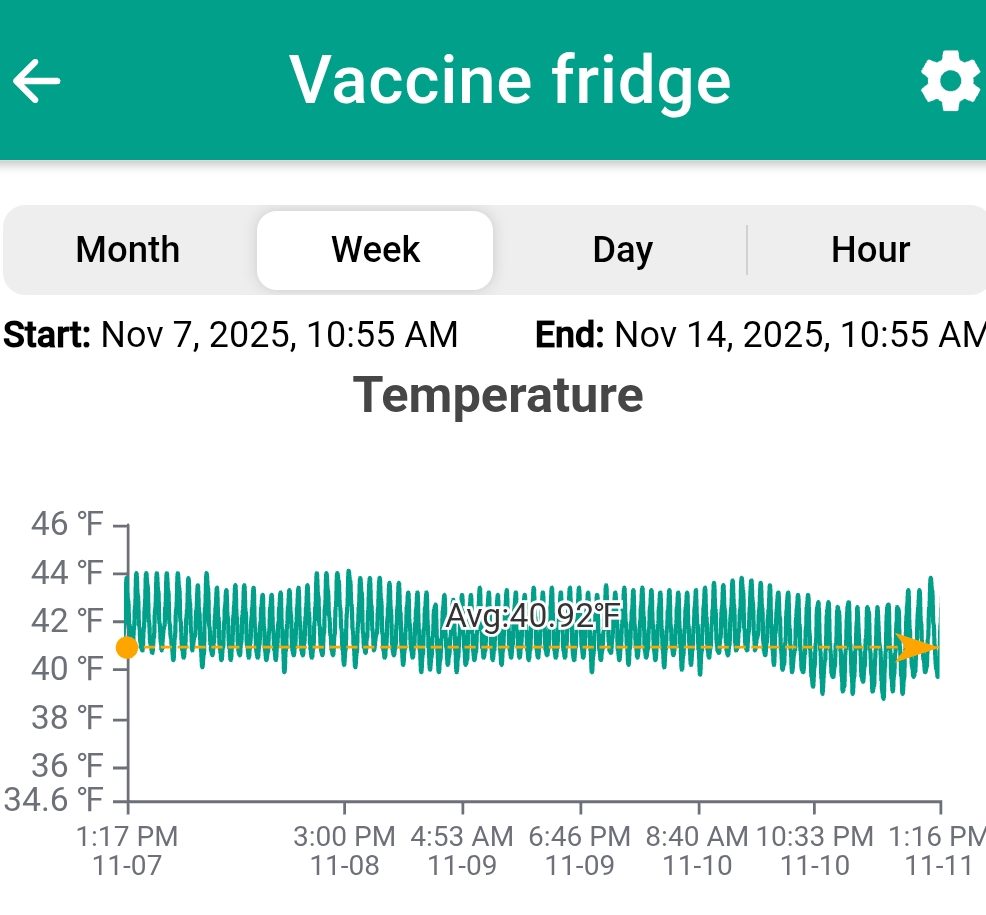Image resolution: width=986 pixels, height=915 pixels.
Task: Switch to the Day view tab
Action: click(x=622, y=249)
